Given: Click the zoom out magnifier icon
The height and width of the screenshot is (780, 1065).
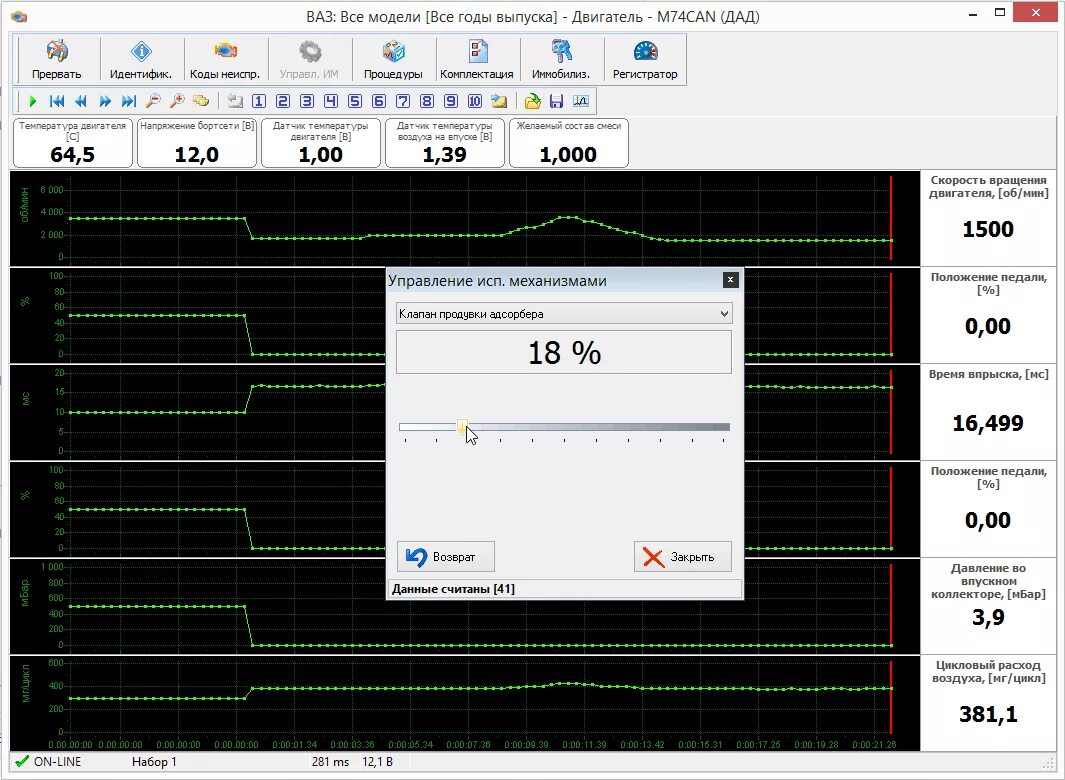Looking at the screenshot, I should click(x=153, y=101).
